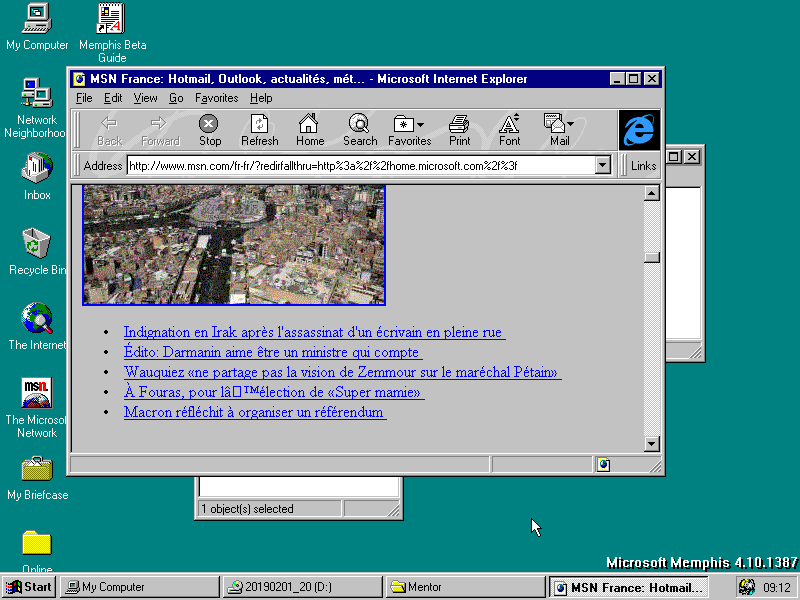
Task: Print the page using Print icon
Action: tap(459, 130)
